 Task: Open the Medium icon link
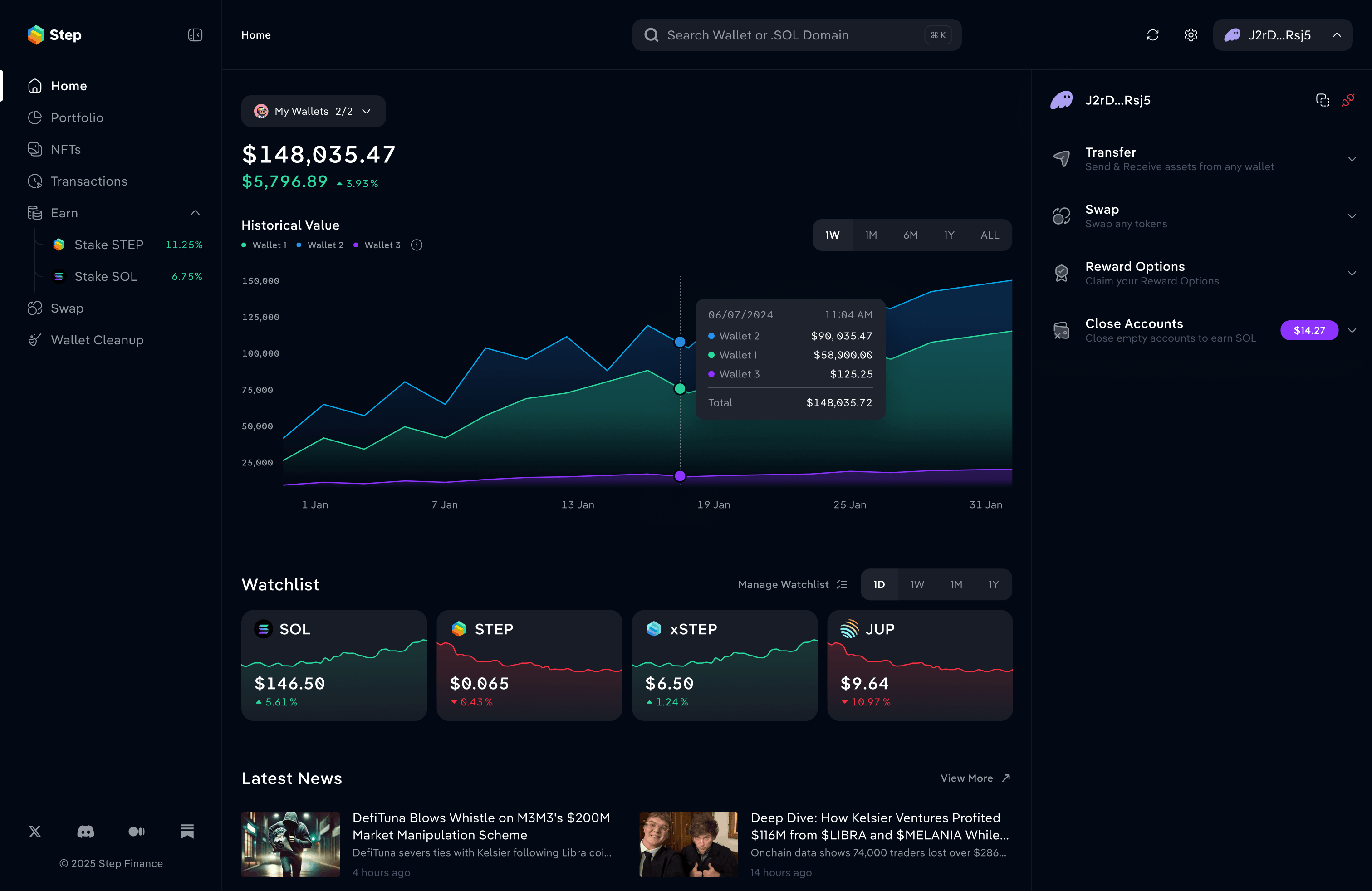137,831
